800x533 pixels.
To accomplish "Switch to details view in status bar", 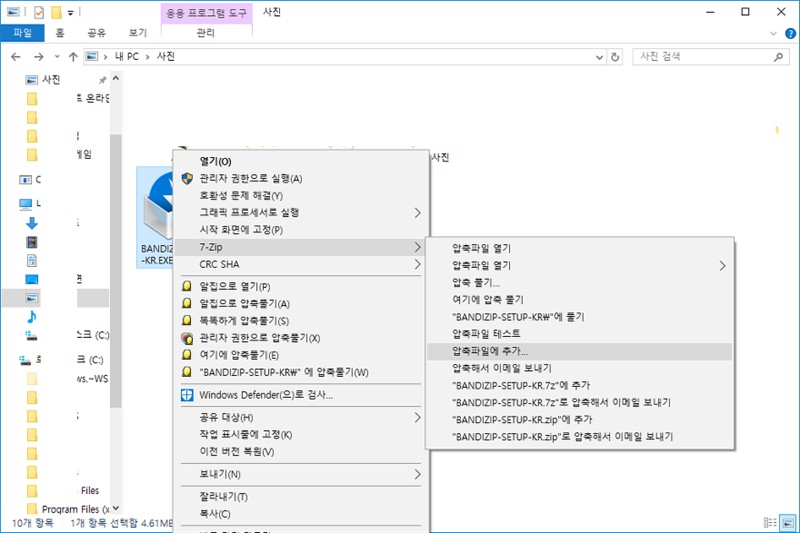I will (x=769, y=523).
